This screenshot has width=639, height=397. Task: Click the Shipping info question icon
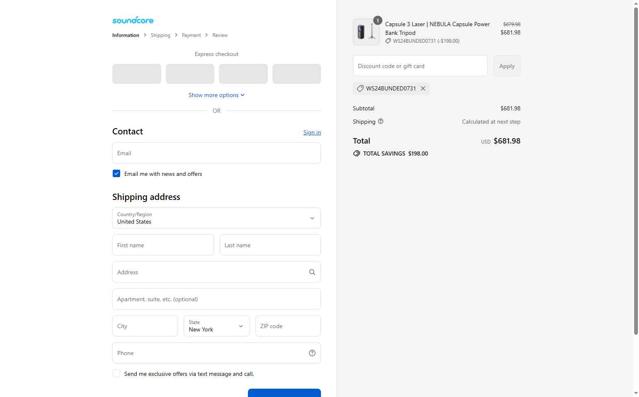click(x=381, y=121)
